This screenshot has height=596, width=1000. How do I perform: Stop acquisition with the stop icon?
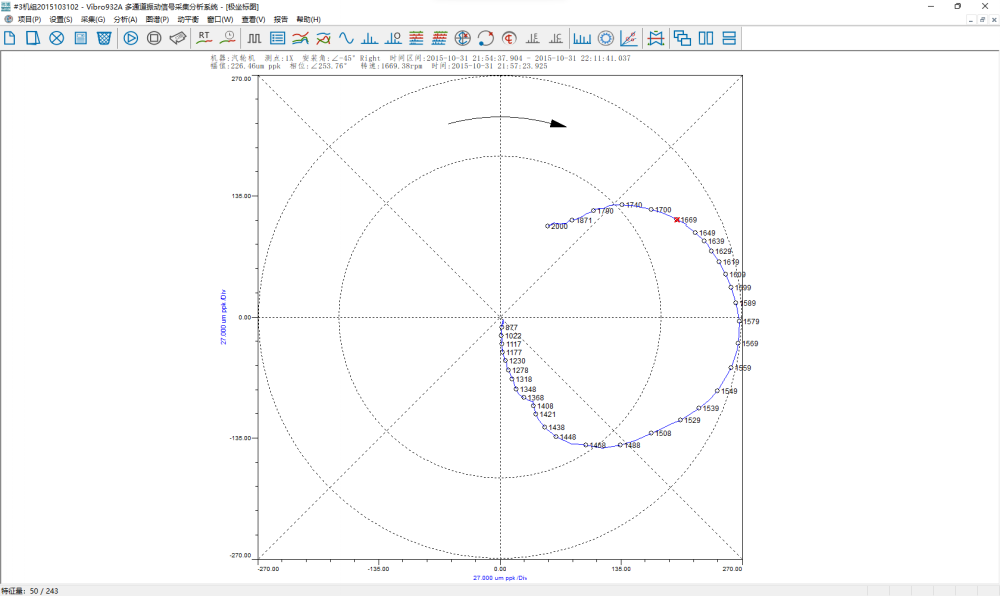[154, 38]
